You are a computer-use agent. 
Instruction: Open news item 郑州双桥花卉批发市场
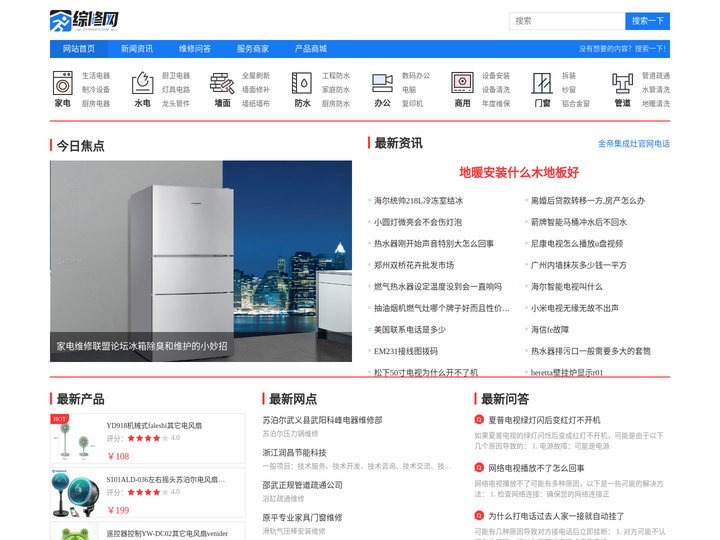pos(414,265)
